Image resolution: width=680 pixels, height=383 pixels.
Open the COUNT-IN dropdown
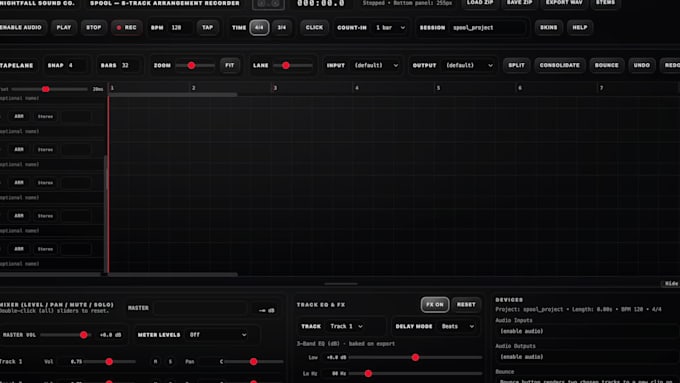(390, 27)
